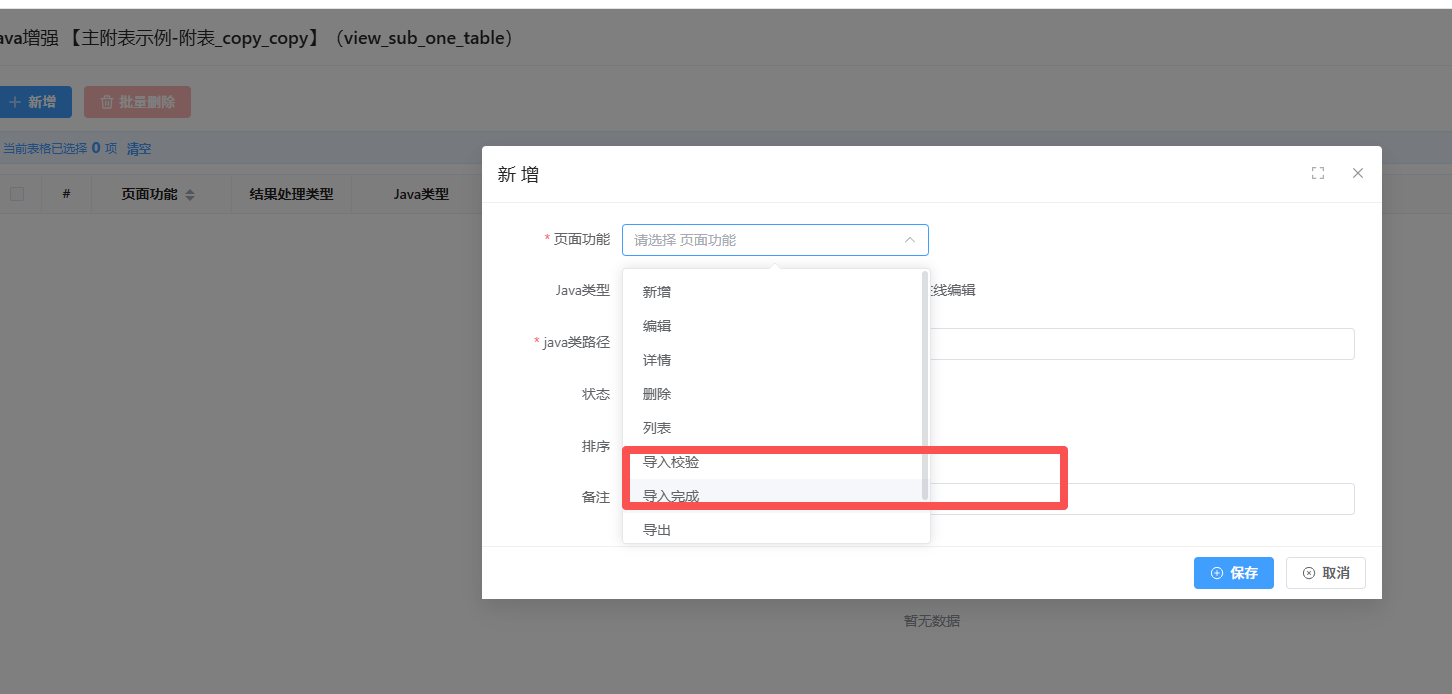Choose 编辑 in the dropdown options
This screenshot has width=1452, height=694.
[x=657, y=326]
